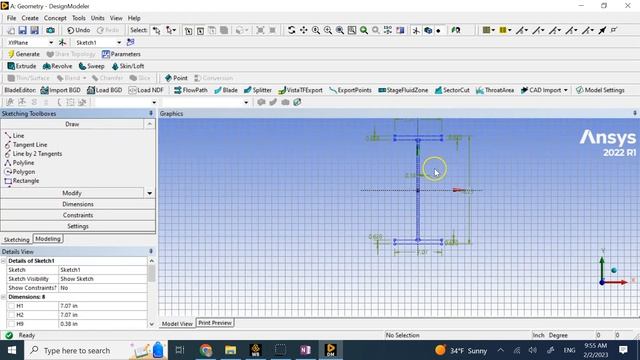Click the Revolve tool

point(58,66)
